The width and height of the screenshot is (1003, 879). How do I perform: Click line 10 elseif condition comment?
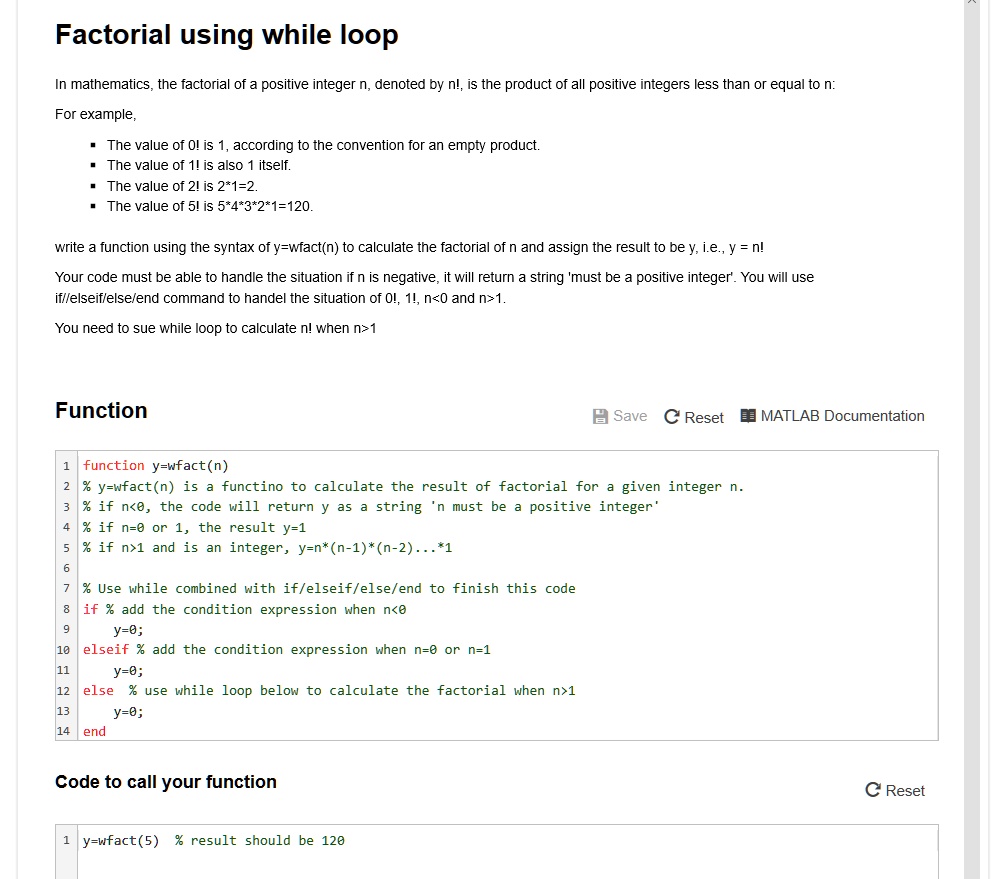coord(313,650)
